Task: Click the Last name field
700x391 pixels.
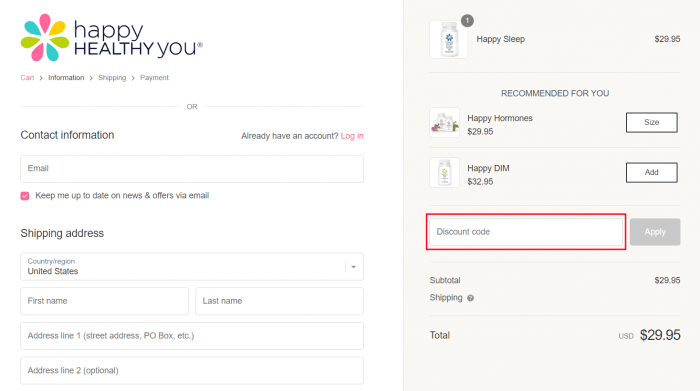Action: pyautogui.click(x=279, y=301)
